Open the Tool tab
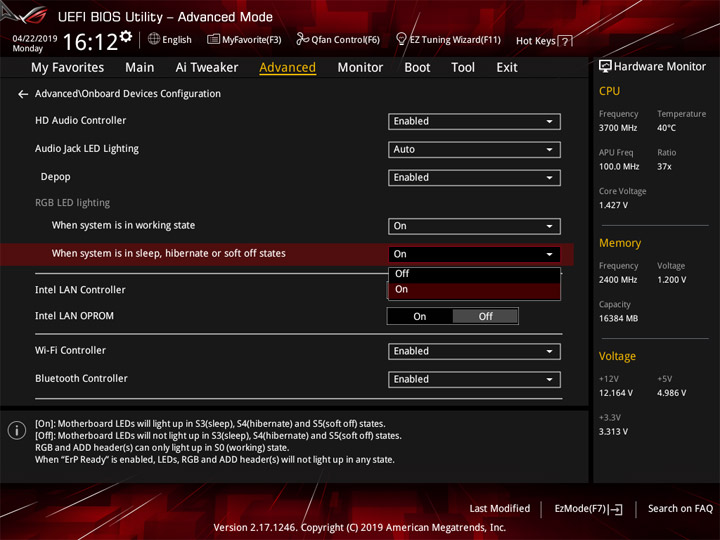Image resolution: width=720 pixels, height=540 pixels. click(463, 68)
